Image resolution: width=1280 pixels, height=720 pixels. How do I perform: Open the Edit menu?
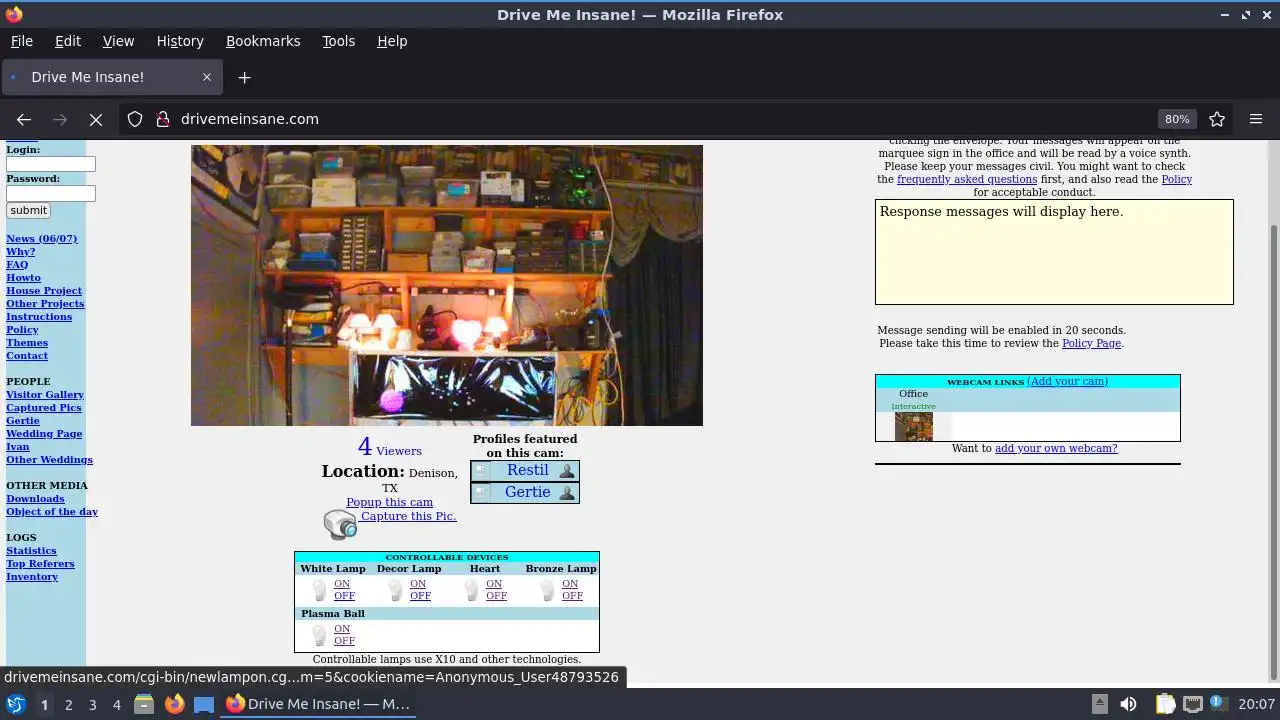[x=68, y=41]
